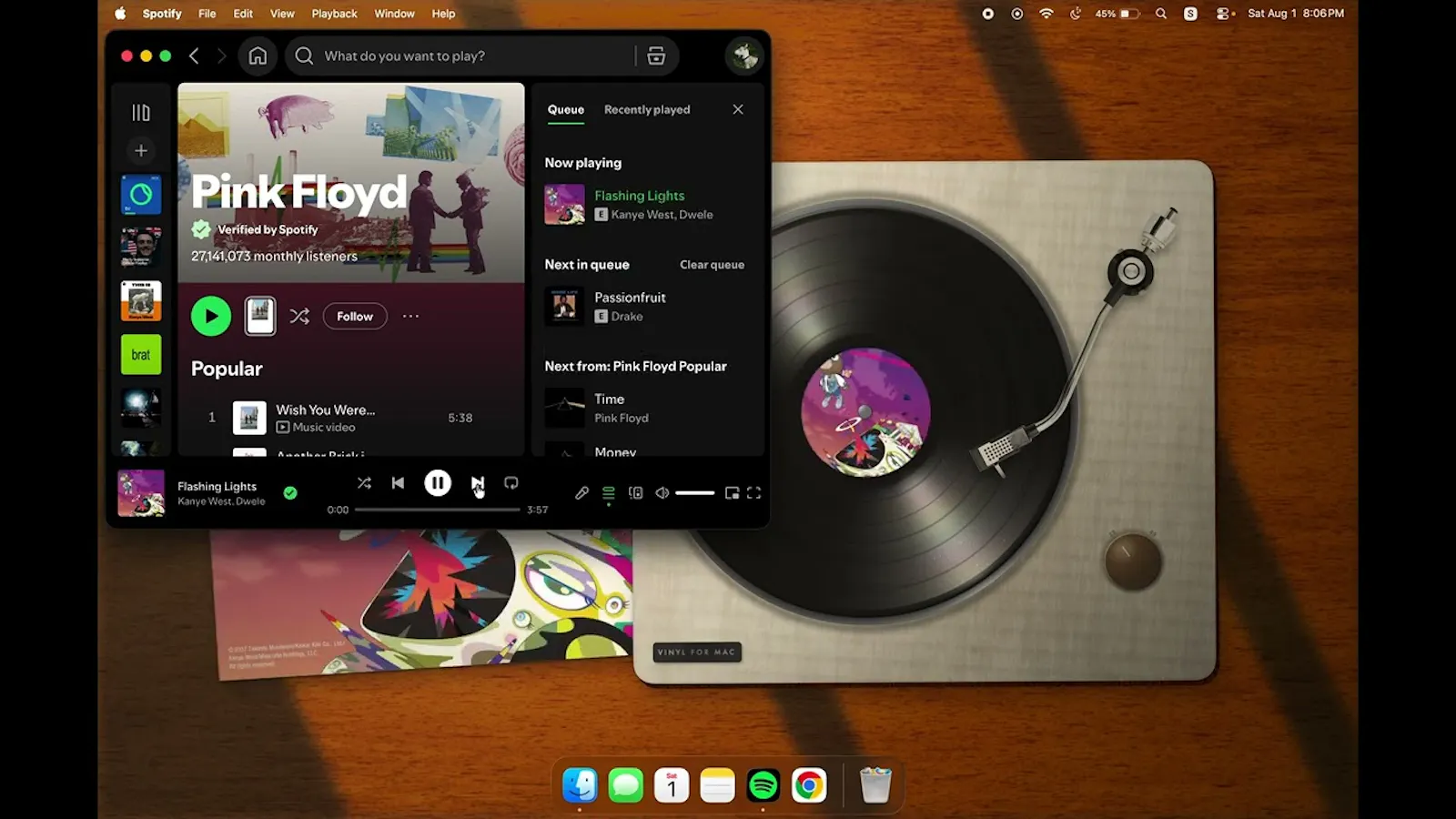Show lyrics with microphone icon
Image resolution: width=1456 pixels, height=819 pixels.
pos(581,492)
